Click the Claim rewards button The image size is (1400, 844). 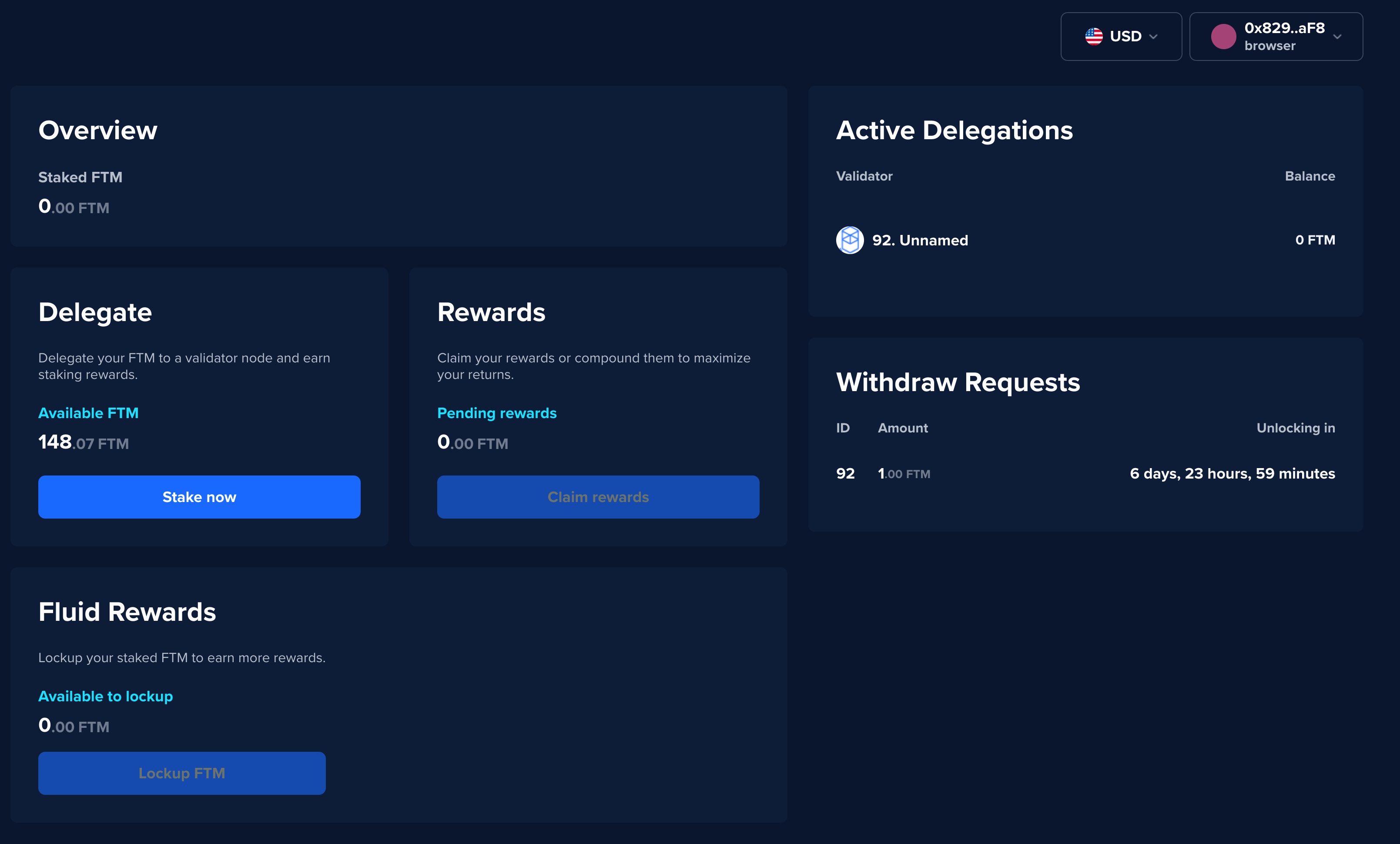pyautogui.click(x=598, y=497)
